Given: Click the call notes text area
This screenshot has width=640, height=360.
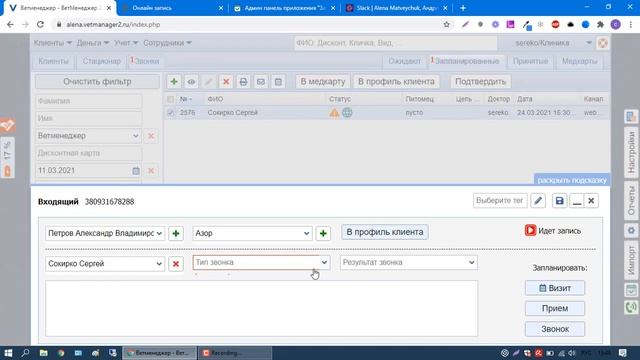Looking at the screenshot, I should 261,309.
